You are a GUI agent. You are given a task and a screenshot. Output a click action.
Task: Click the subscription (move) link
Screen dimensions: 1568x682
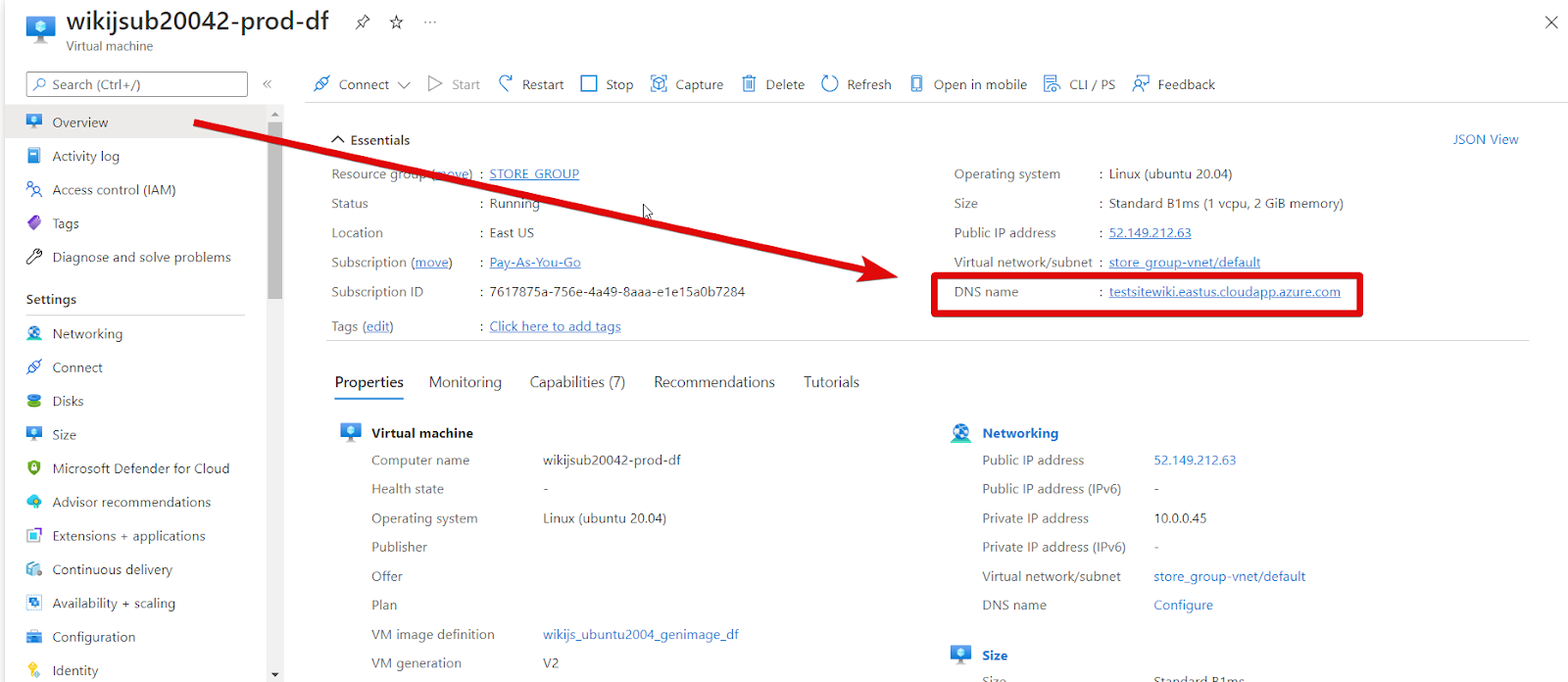(432, 263)
